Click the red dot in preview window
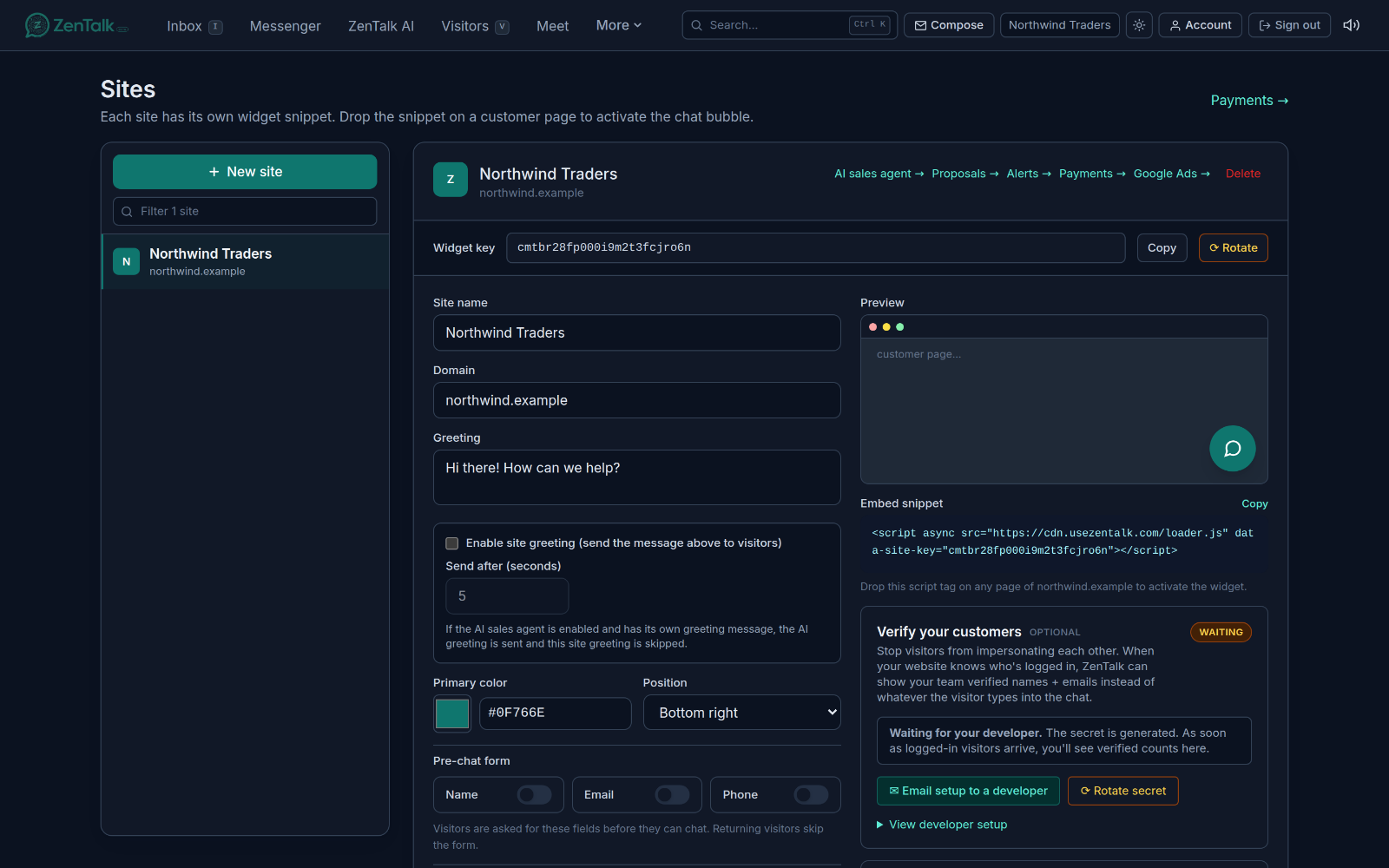The height and width of the screenshot is (868, 1389). [872, 327]
